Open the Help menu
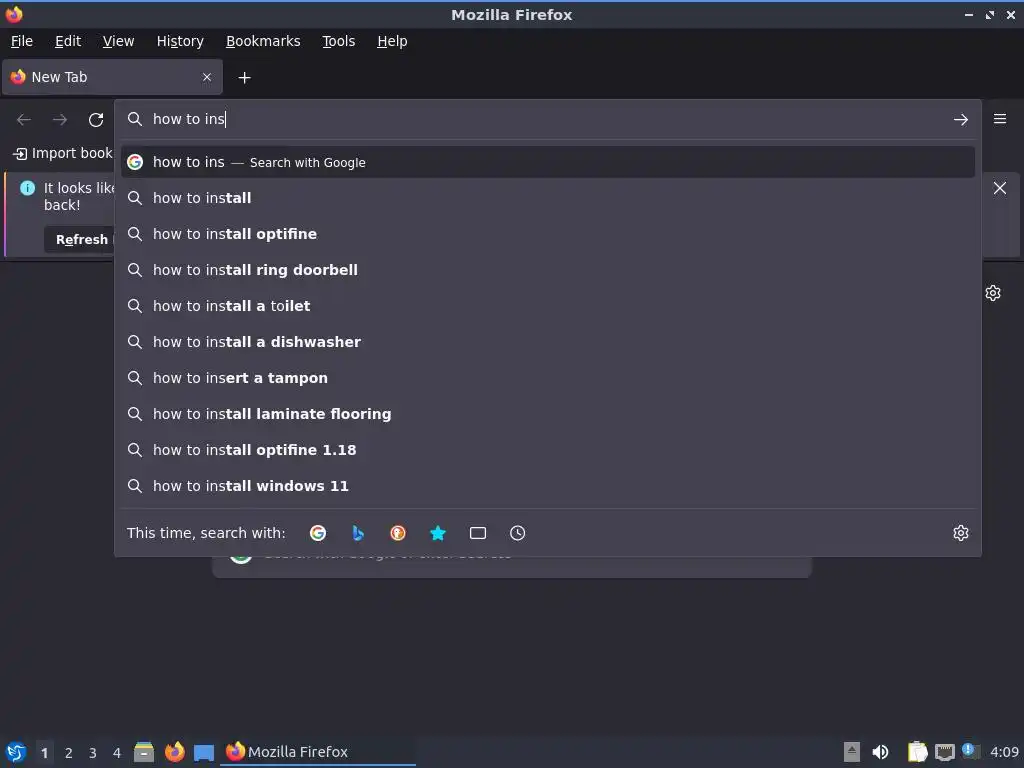 point(392,41)
